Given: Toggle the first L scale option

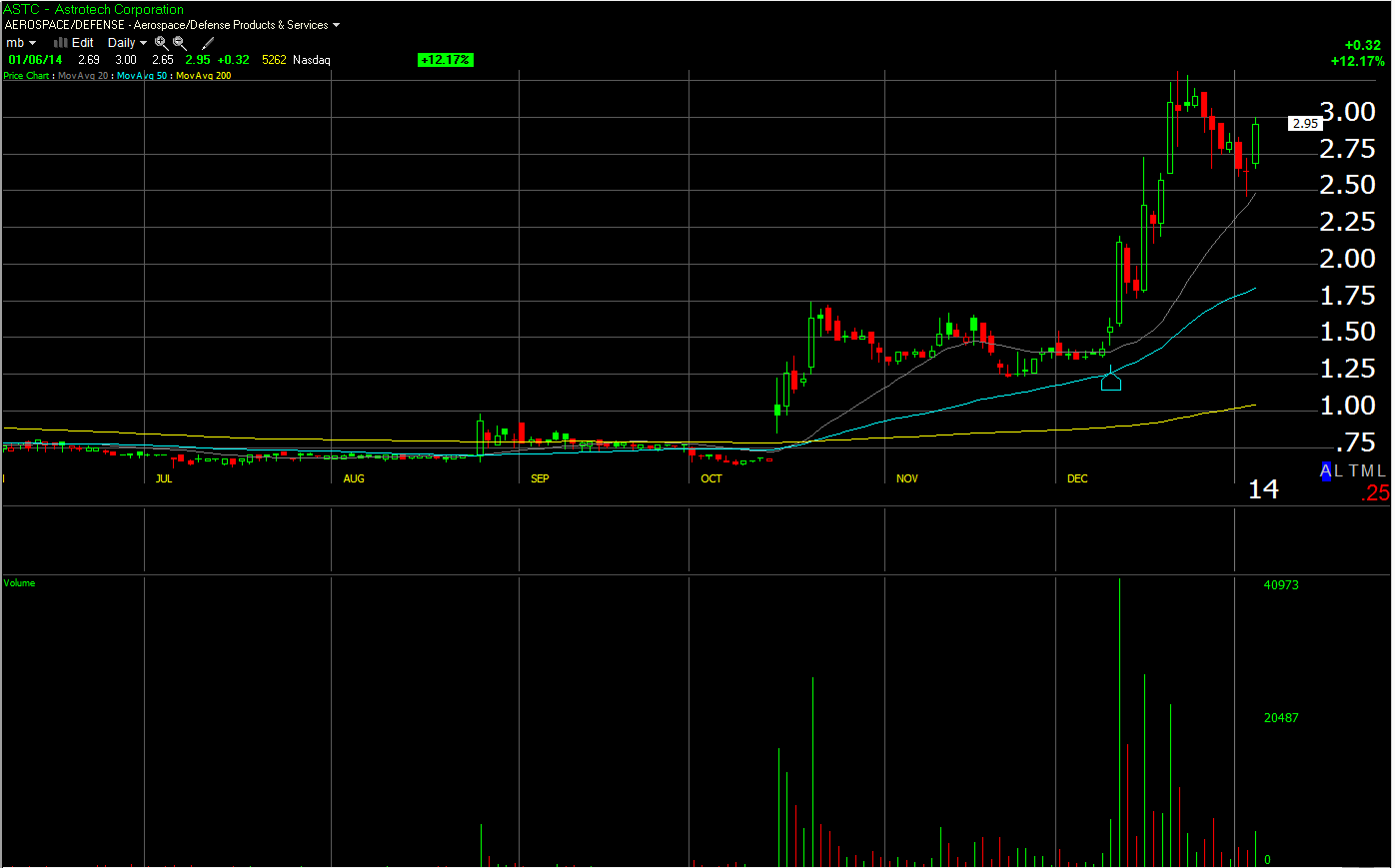Looking at the screenshot, I should 1338,470.
